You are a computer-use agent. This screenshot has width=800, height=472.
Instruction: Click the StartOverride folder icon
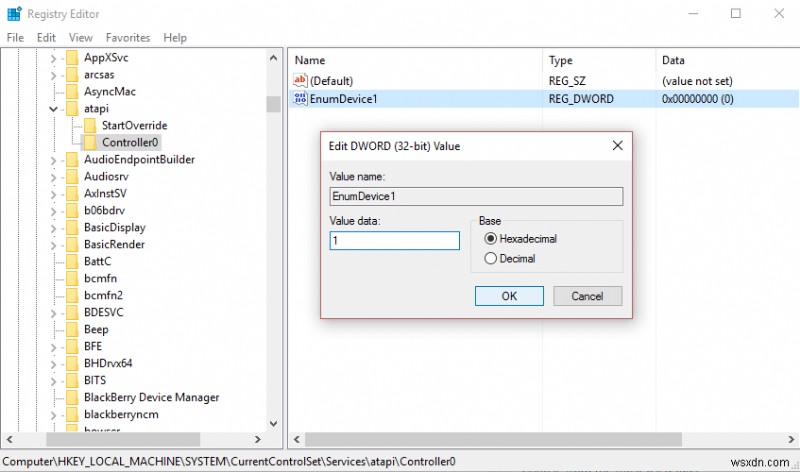pos(90,125)
